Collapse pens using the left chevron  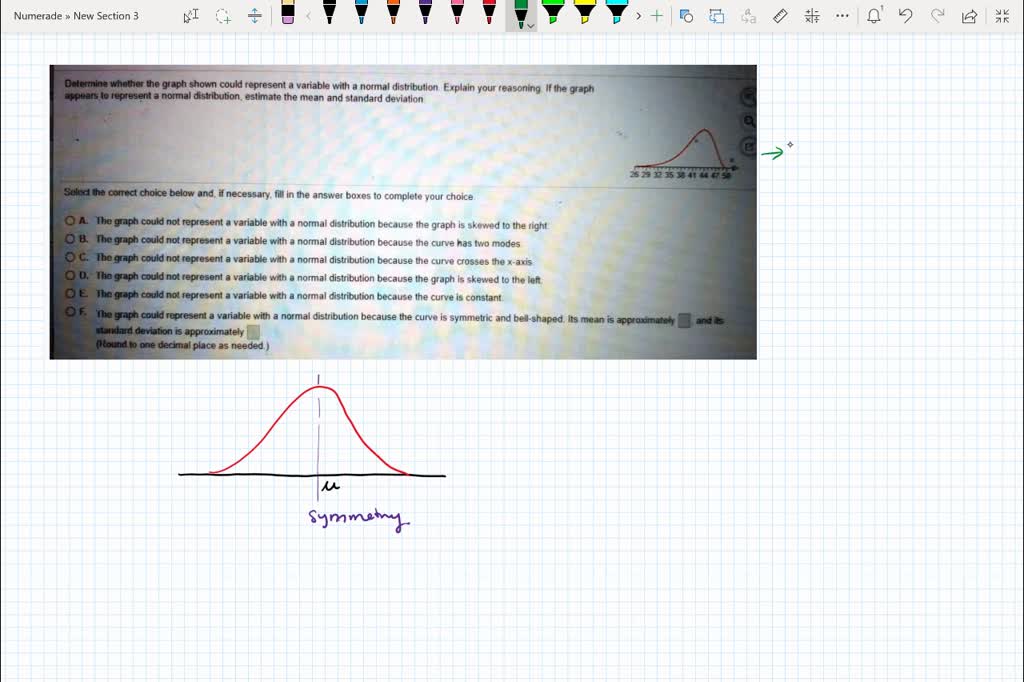pos(308,15)
